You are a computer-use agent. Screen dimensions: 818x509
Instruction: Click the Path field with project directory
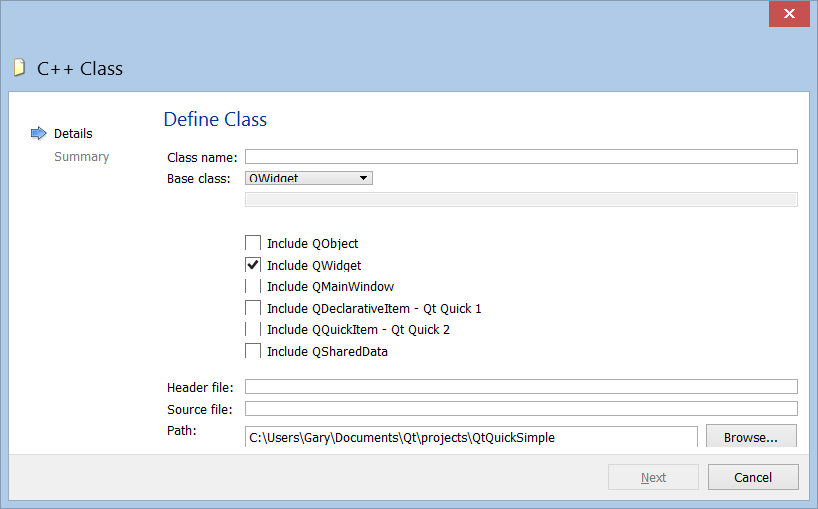[x=471, y=437]
